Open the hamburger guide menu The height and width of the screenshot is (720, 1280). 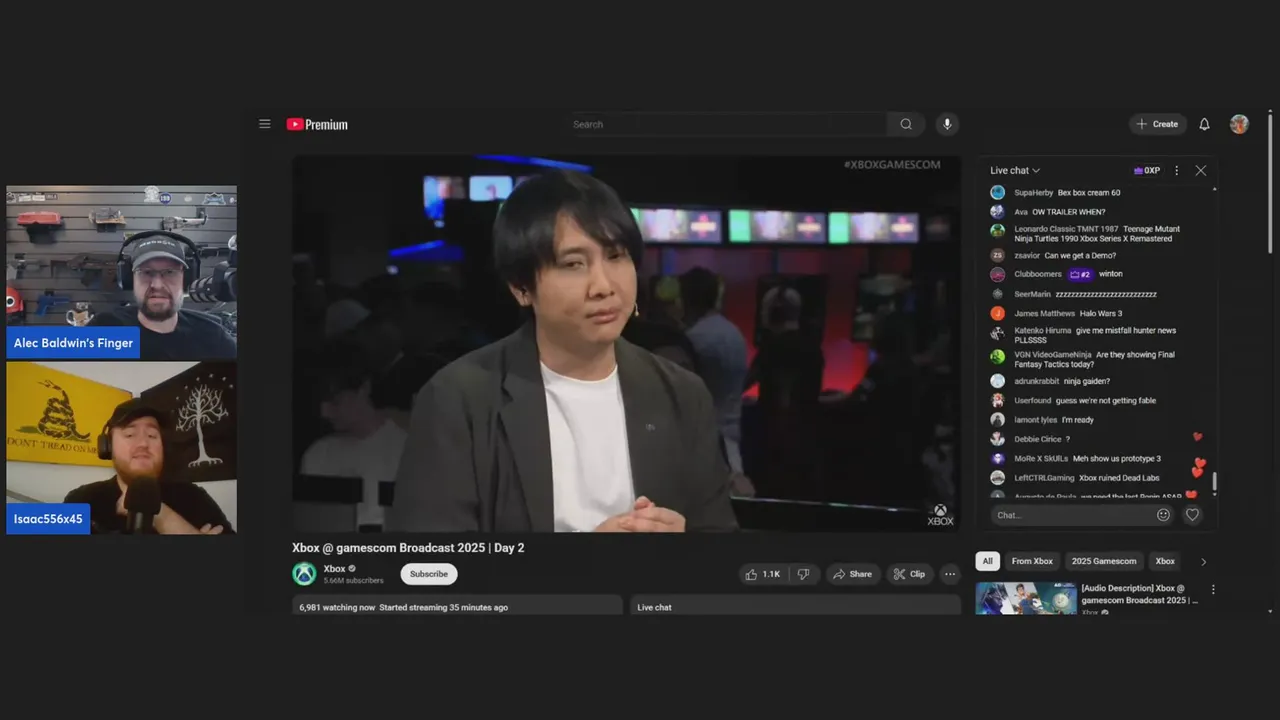click(x=265, y=124)
